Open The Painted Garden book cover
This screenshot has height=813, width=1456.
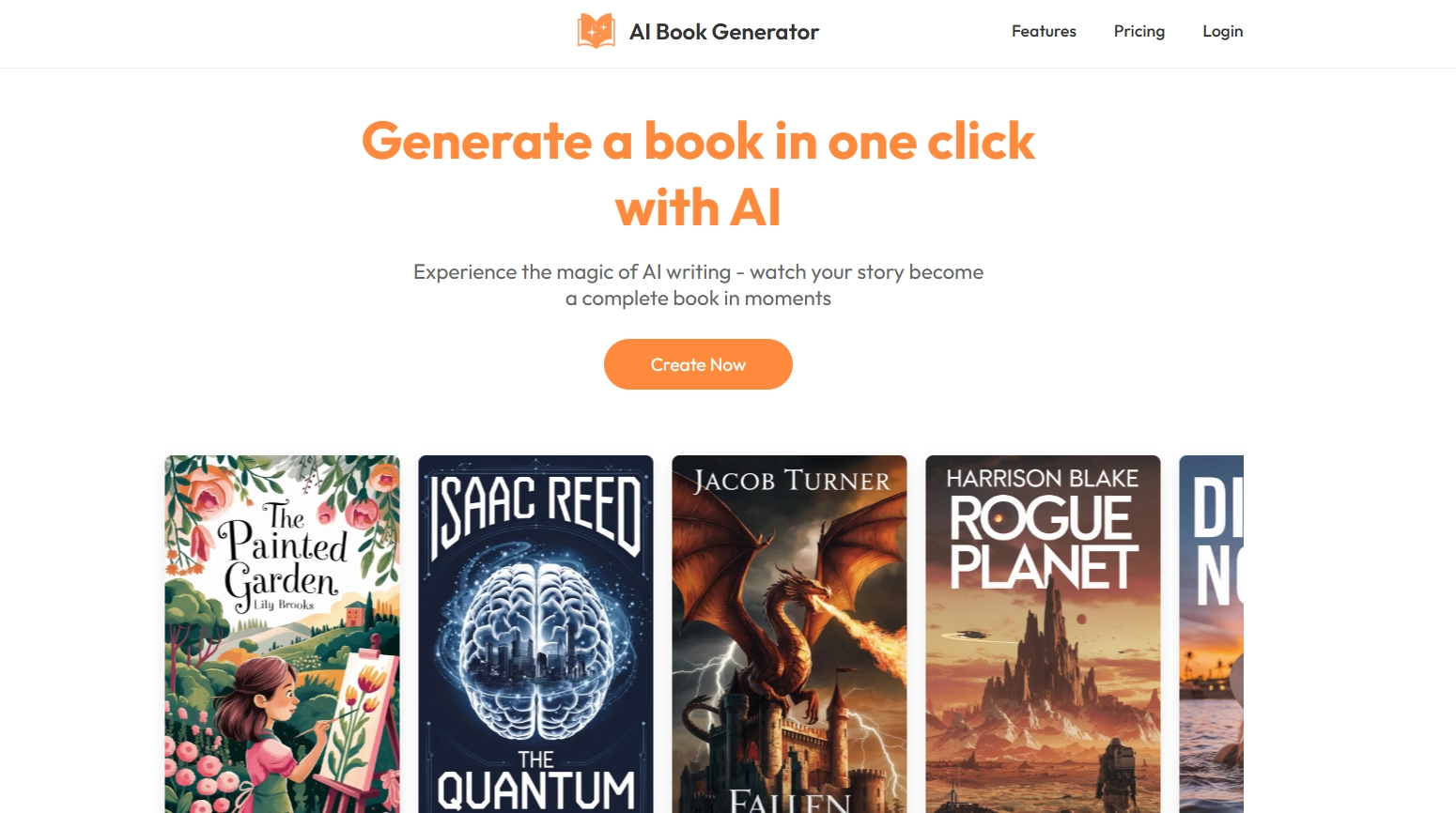[x=282, y=634]
